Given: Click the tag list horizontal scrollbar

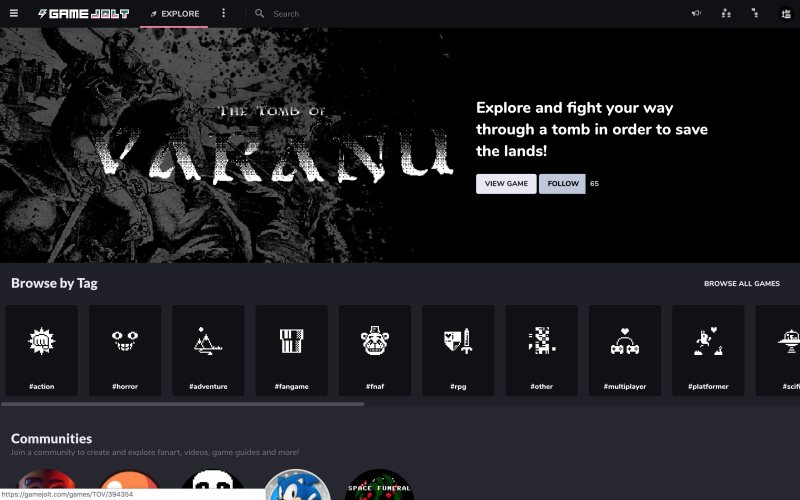Looking at the screenshot, I should (x=183, y=404).
